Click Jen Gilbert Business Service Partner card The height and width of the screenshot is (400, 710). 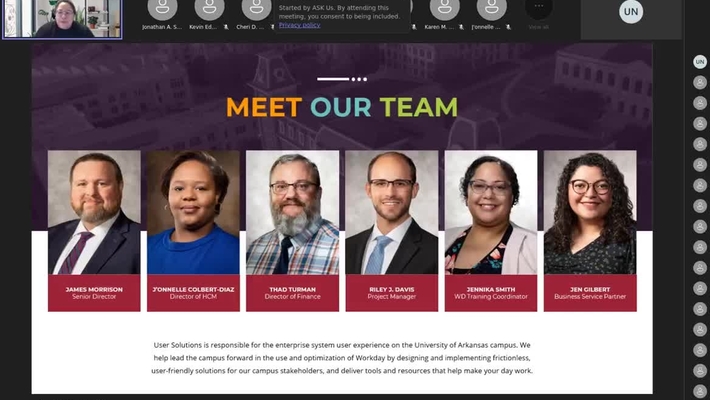[x=590, y=231]
